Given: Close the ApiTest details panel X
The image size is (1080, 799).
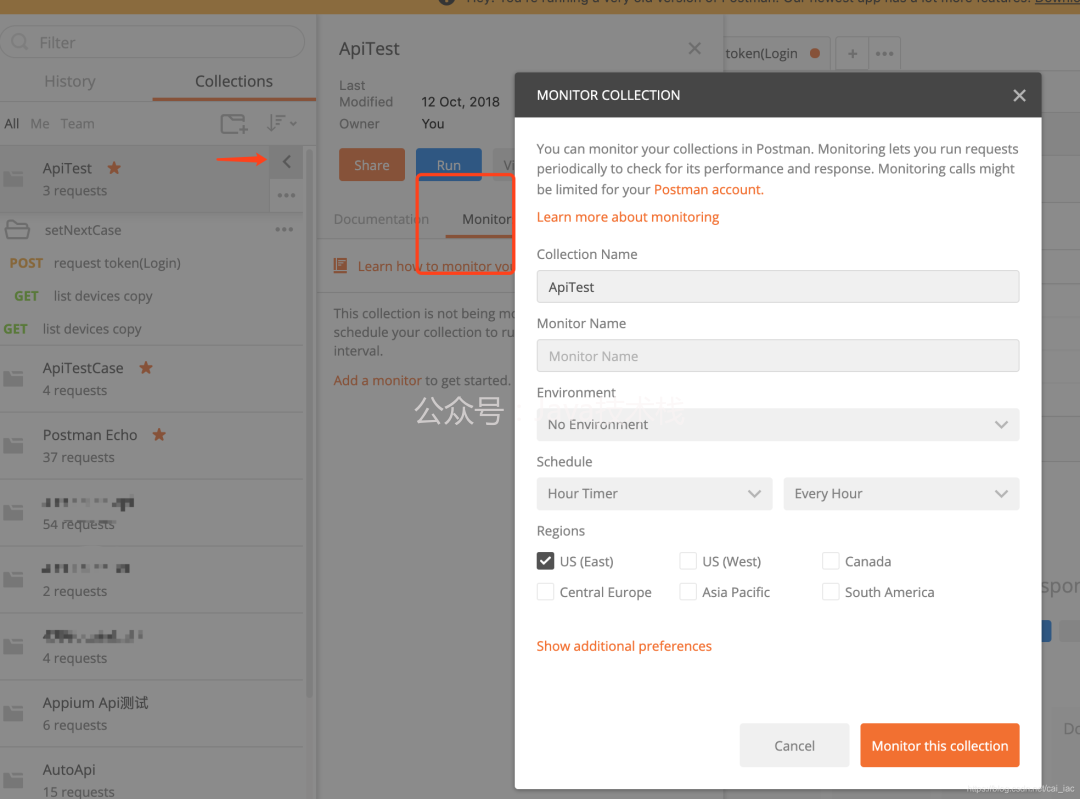Looking at the screenshot, I should click(694, 48).
